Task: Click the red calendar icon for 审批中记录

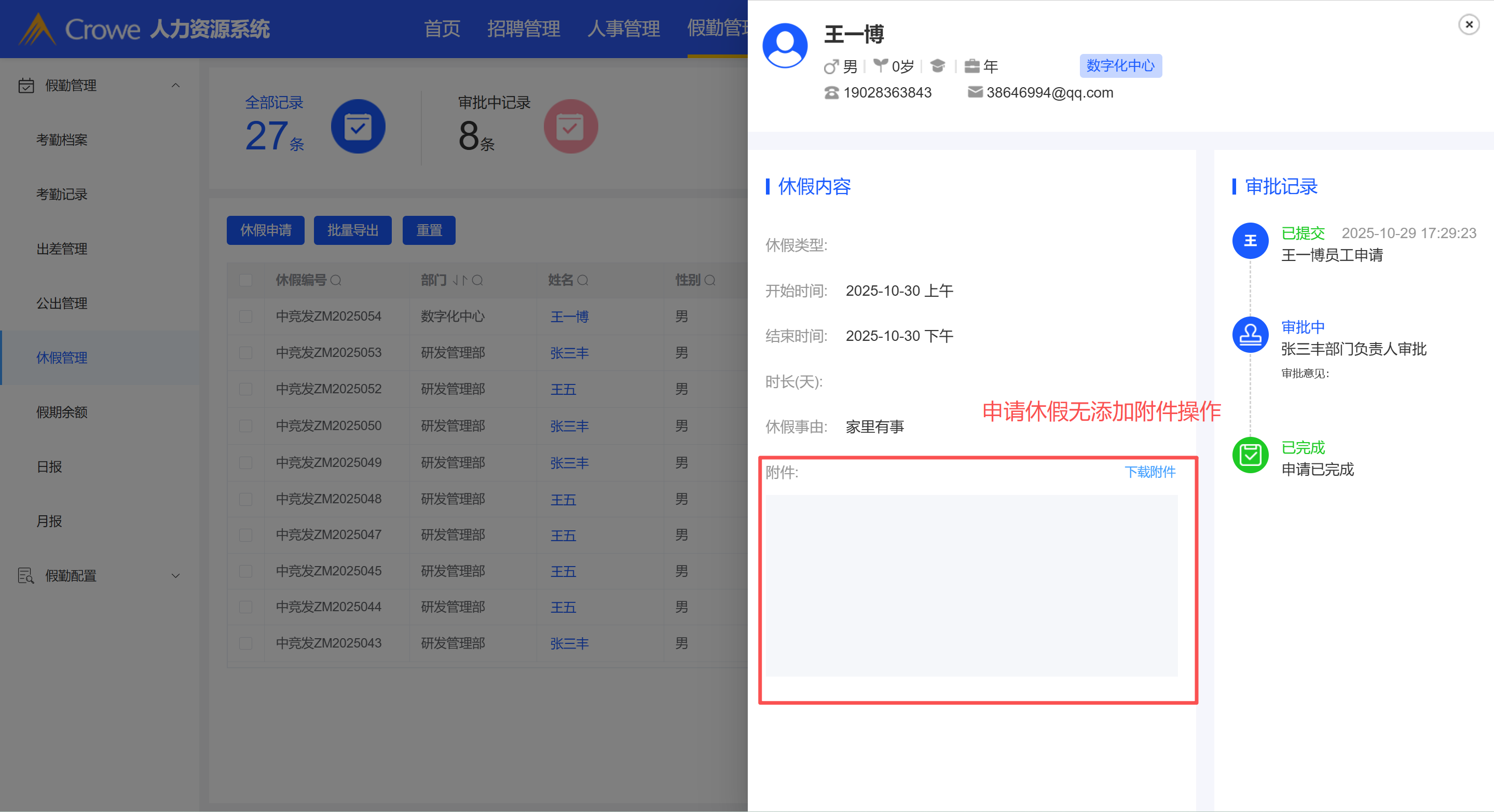Action: [570, 127]
